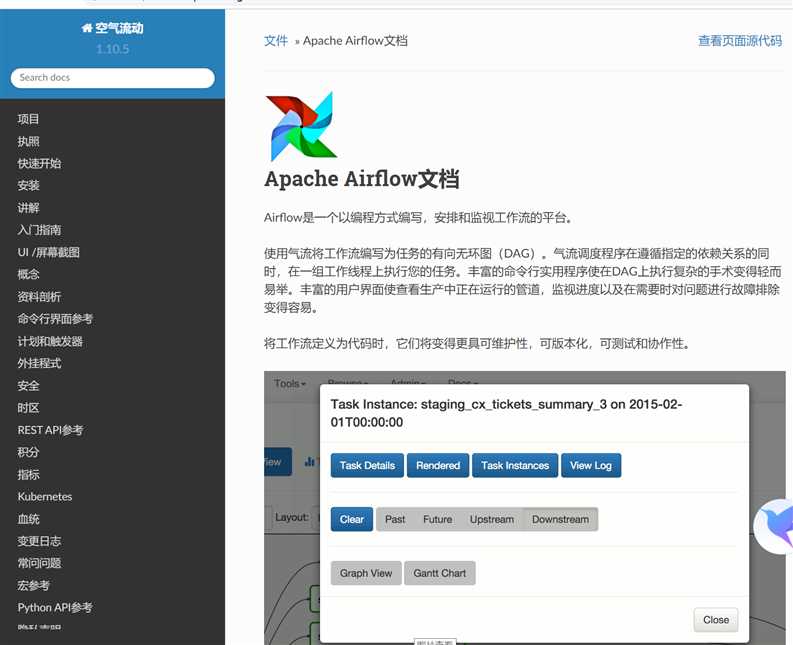Image resolution: width=793 pixels, height=645 pixels.
Task: Toggle the Past option
Action: 395,520
